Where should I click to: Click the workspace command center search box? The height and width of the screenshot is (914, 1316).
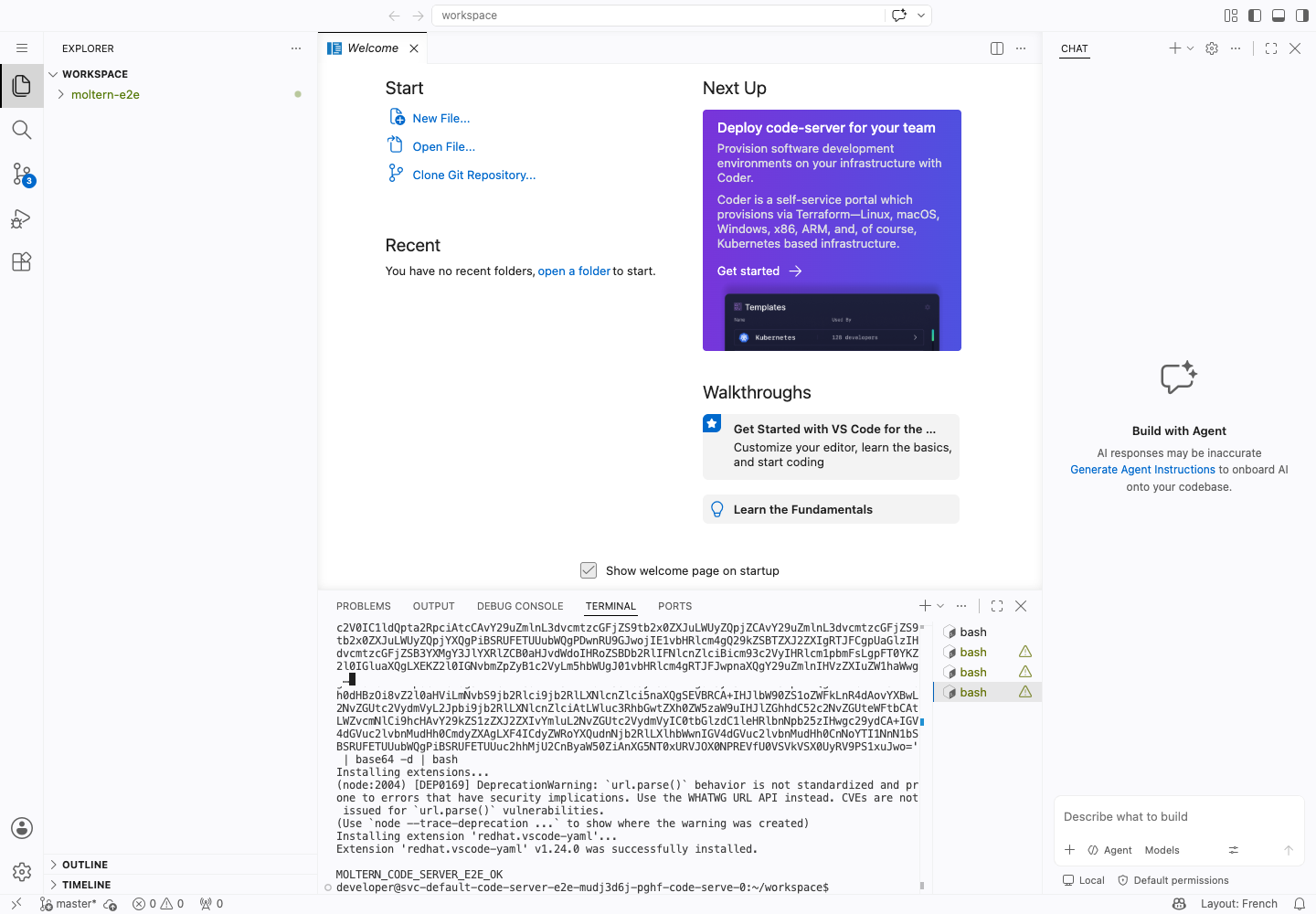(658, 16)
